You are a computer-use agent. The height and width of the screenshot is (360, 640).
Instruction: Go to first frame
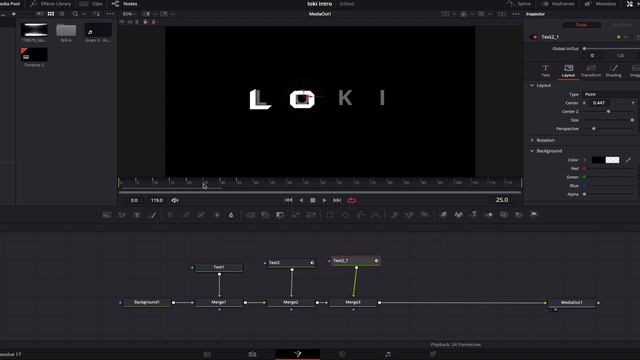[288, 200]
